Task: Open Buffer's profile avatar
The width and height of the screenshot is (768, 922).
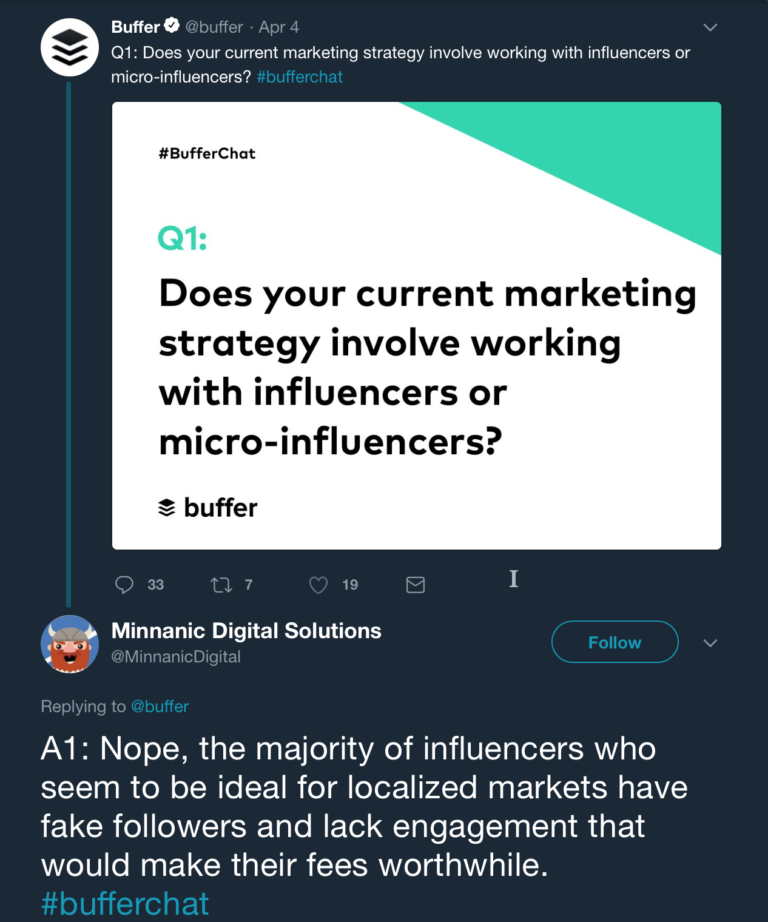Action: tap(68, 46)
